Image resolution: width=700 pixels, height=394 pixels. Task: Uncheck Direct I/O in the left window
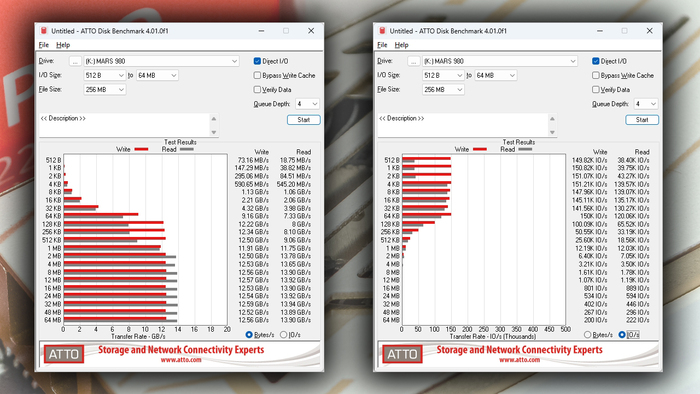coord(257,61)
